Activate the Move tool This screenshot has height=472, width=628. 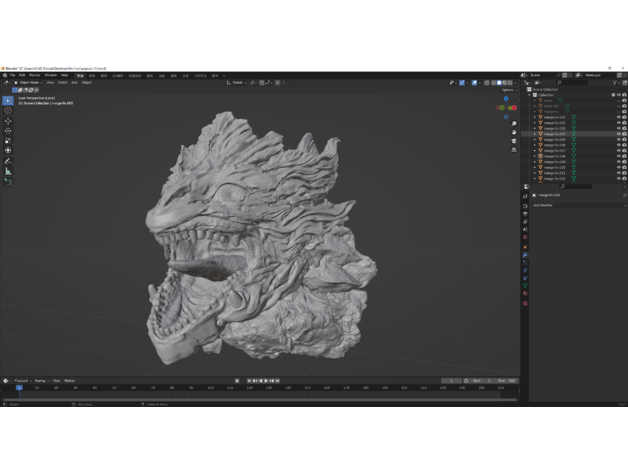(x=8, y=121)
